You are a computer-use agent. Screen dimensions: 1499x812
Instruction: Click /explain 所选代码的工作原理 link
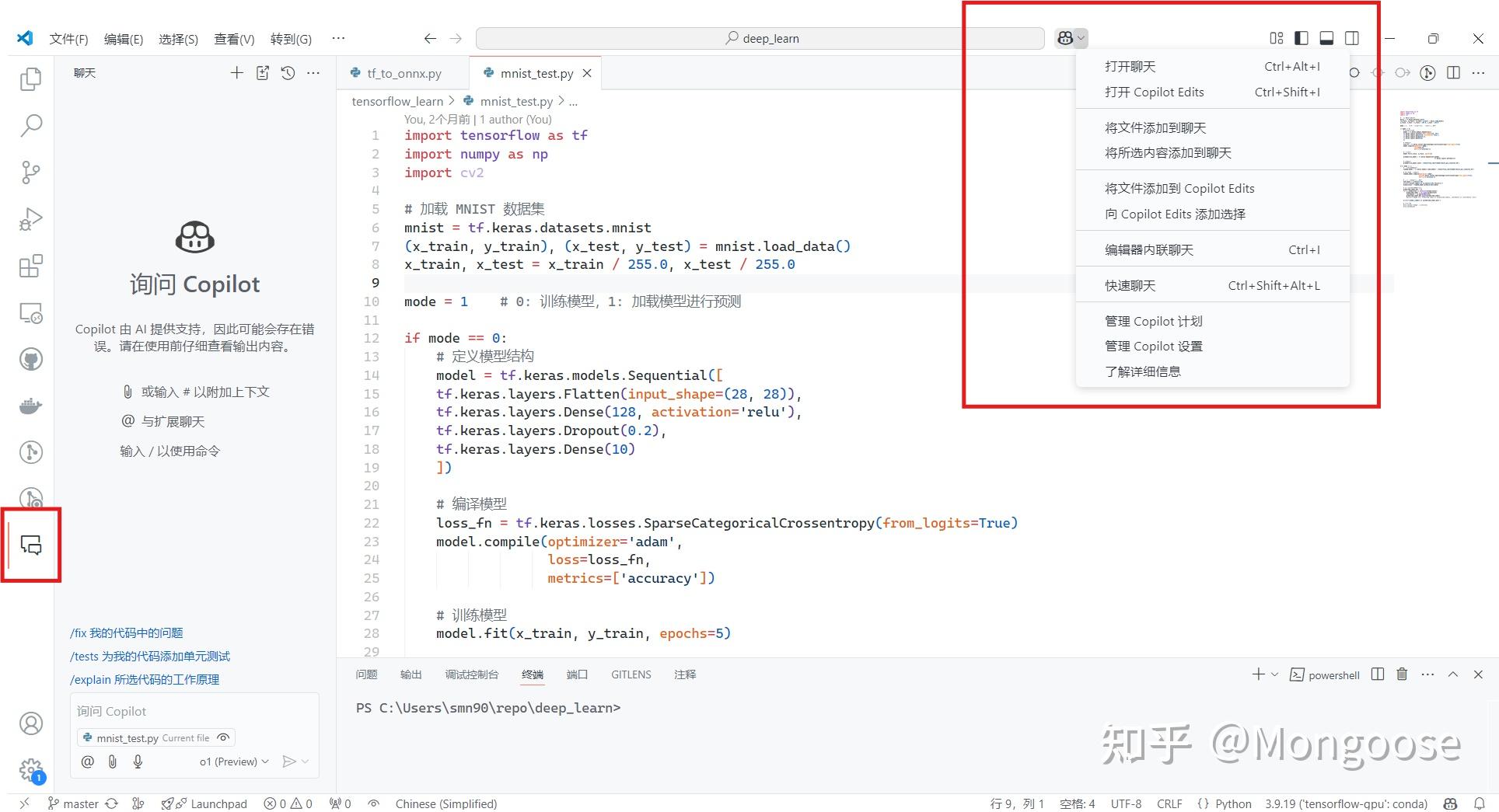145,680
